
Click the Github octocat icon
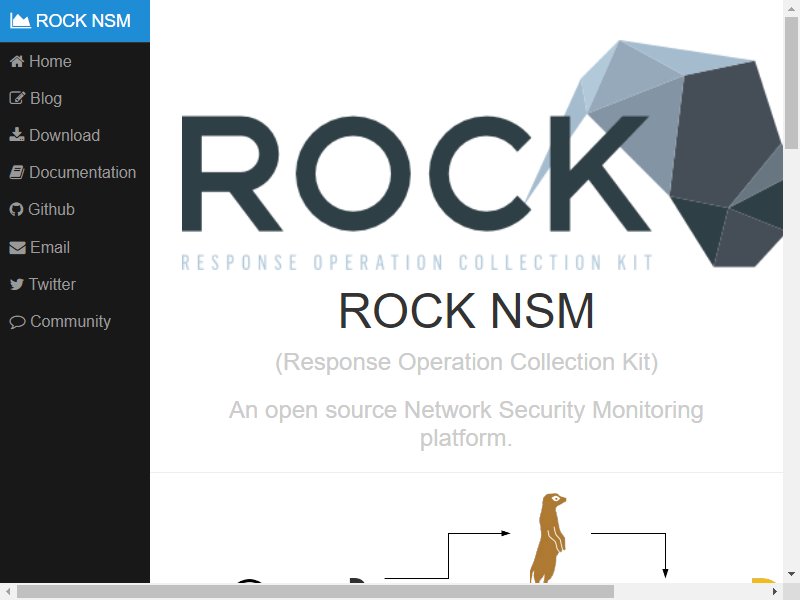tap(16, 209)
